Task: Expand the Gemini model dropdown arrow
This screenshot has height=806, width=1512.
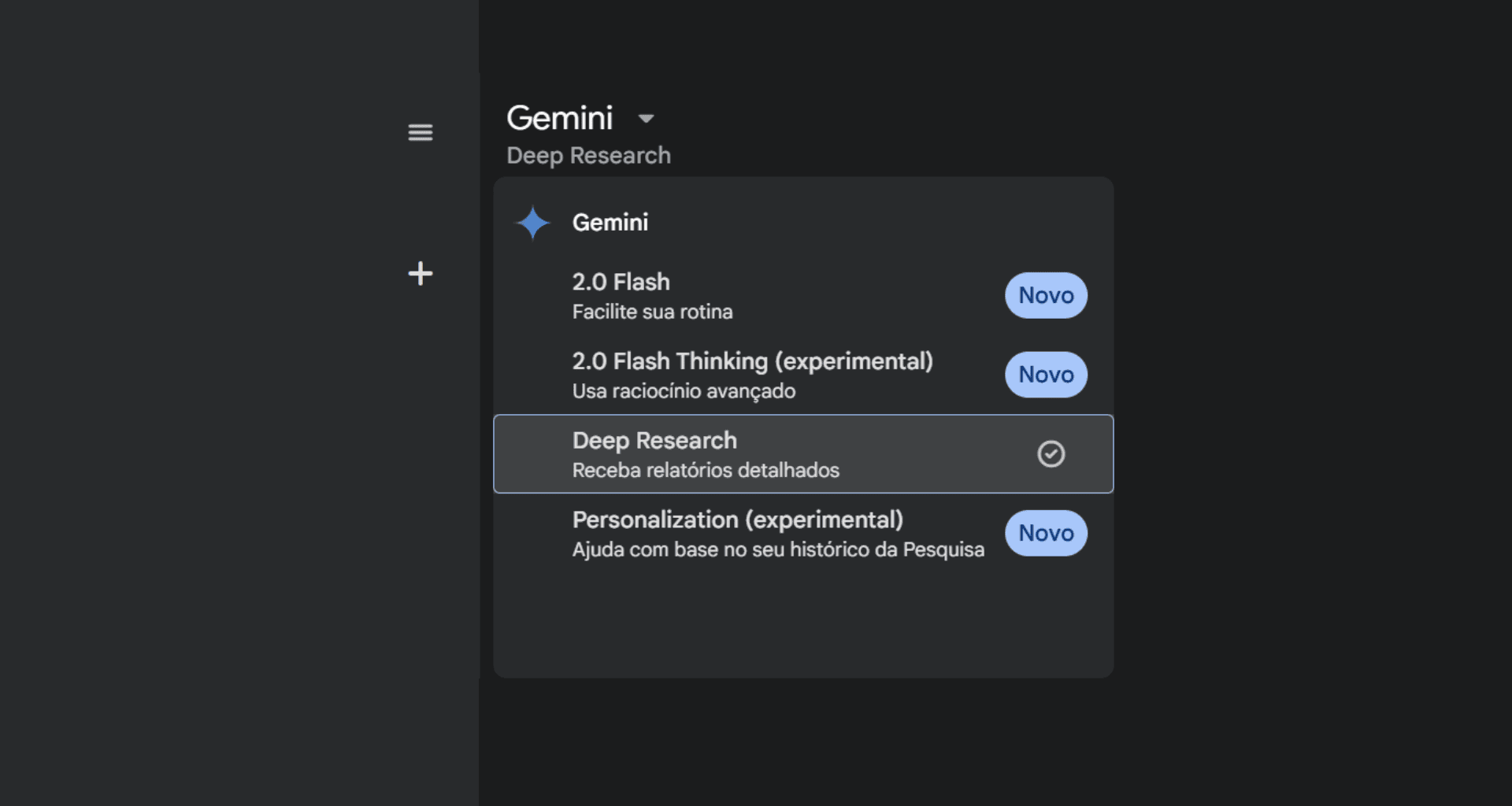Action: (x=646, y=119)
